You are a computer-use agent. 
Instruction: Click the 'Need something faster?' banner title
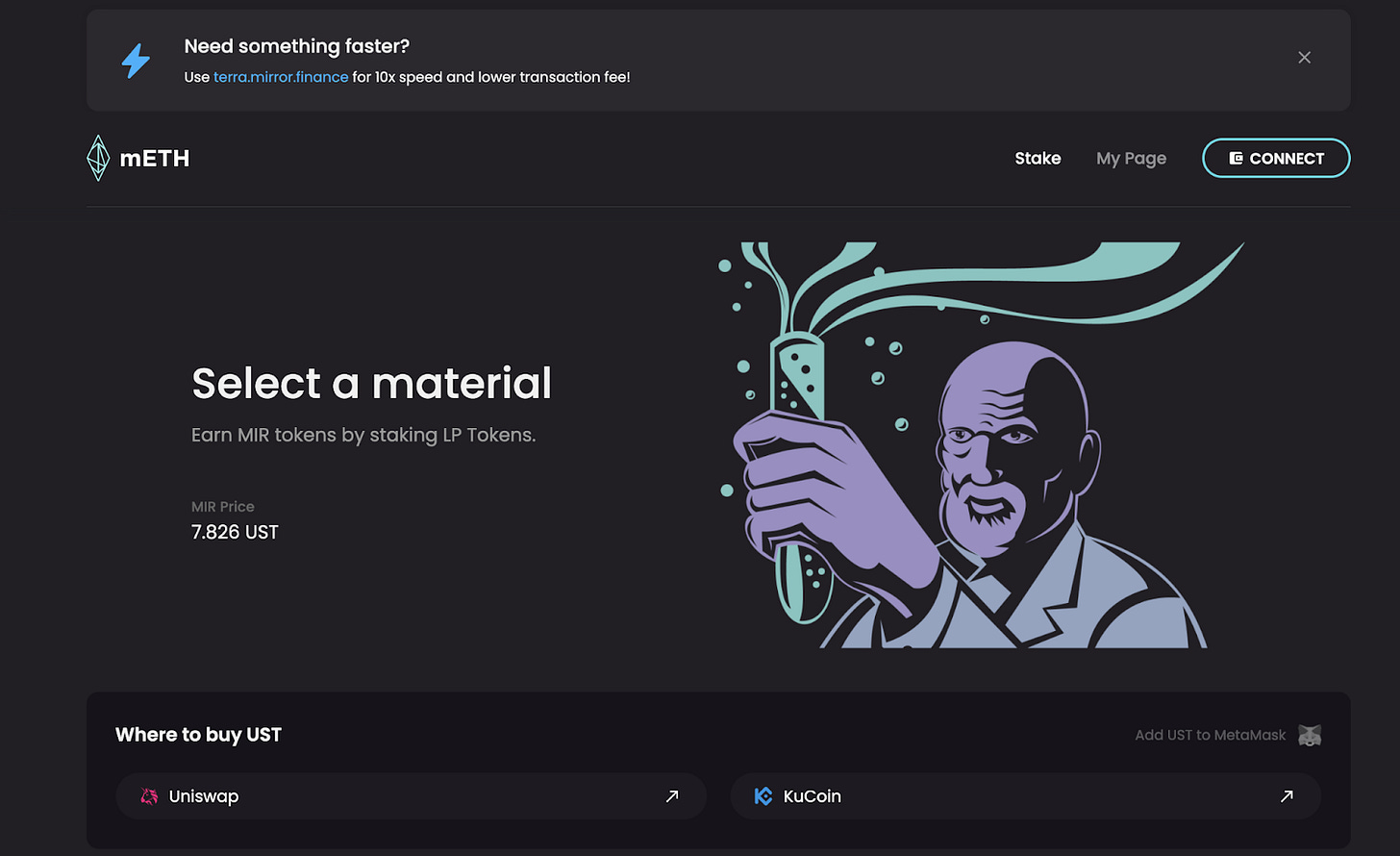(297, 46)
